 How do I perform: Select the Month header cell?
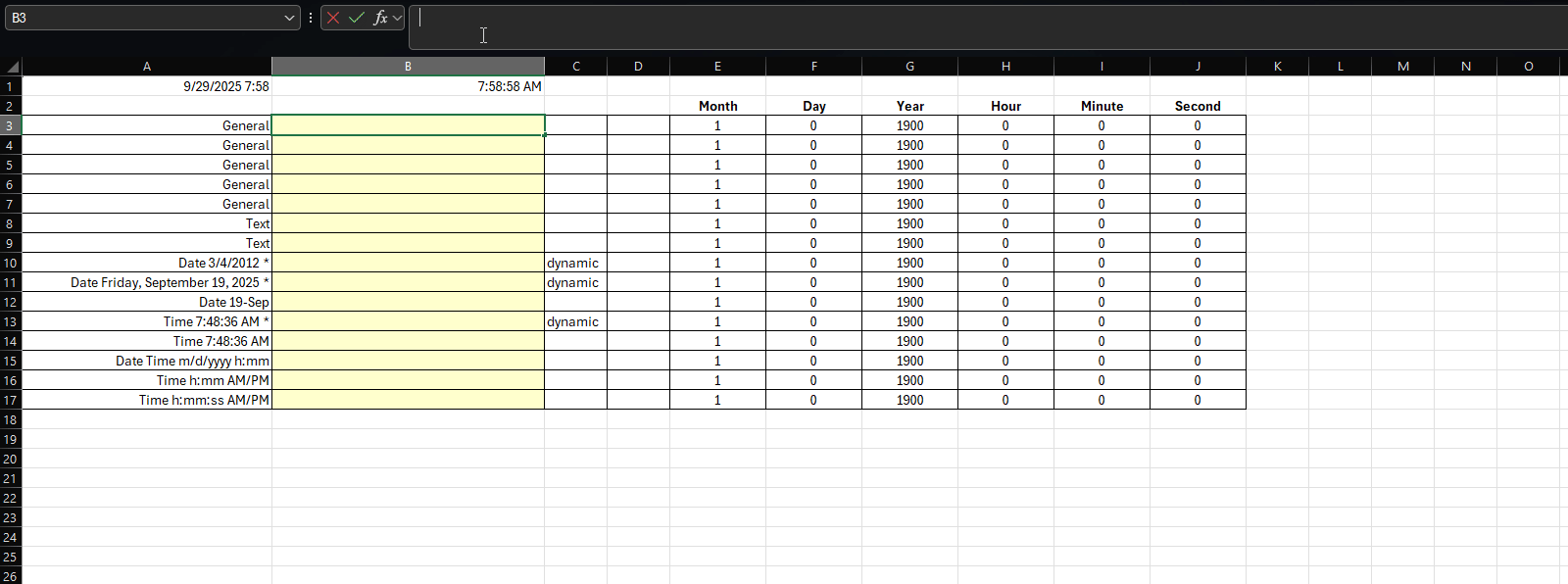pos(717,106)
